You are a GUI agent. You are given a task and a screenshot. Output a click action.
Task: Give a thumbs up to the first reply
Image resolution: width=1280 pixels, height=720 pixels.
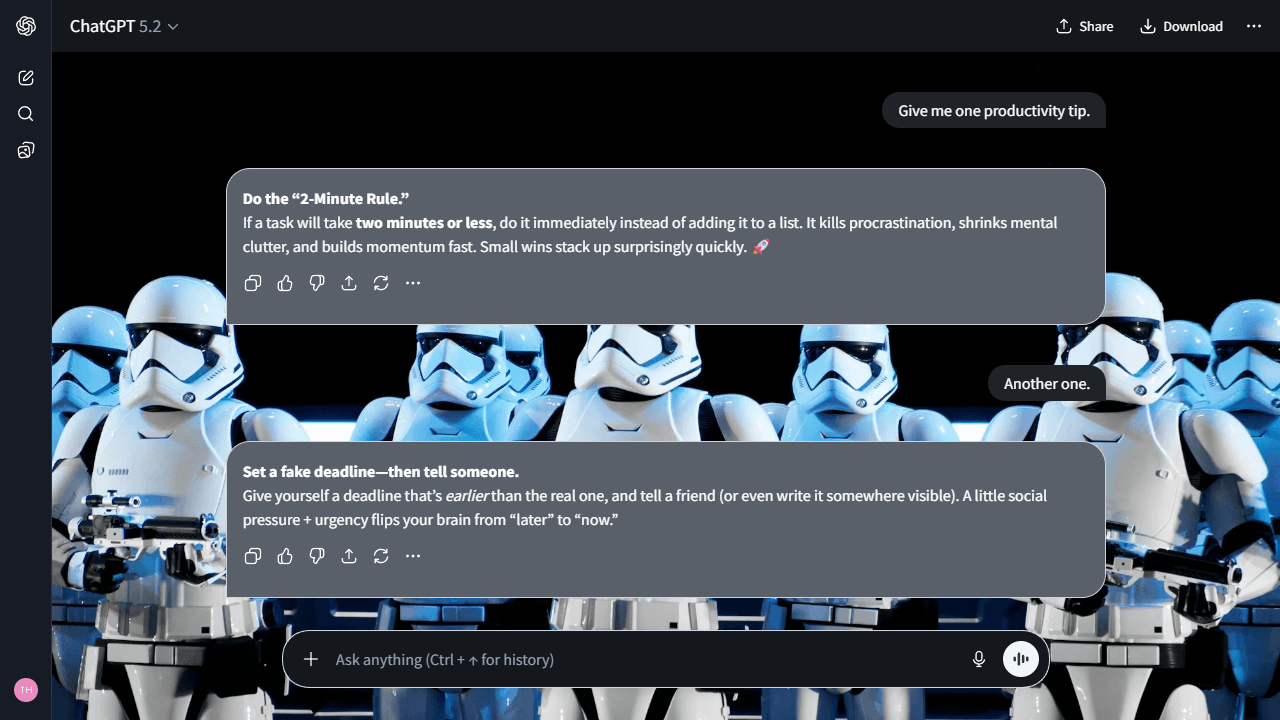pyautogui.click(x=284, y=283)
